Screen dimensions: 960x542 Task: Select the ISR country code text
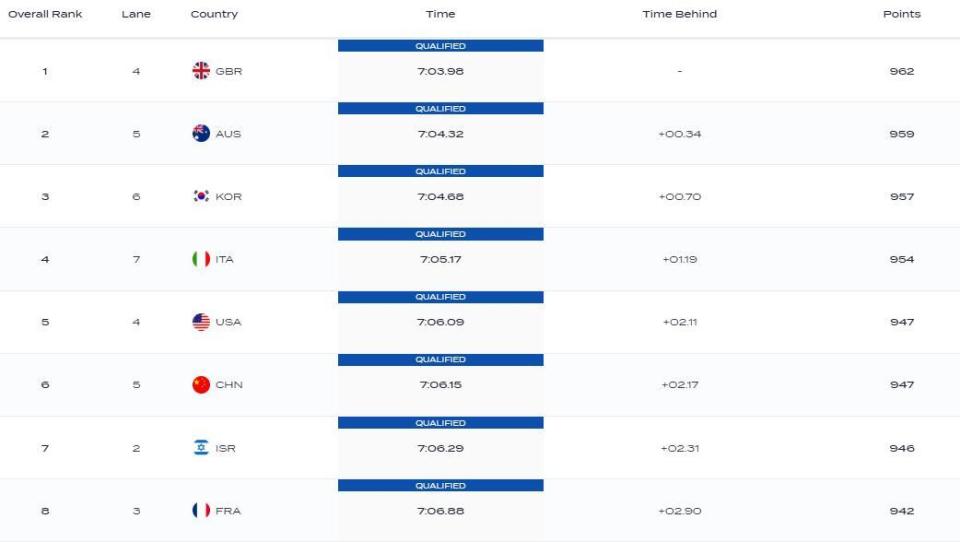pos(225,448)
